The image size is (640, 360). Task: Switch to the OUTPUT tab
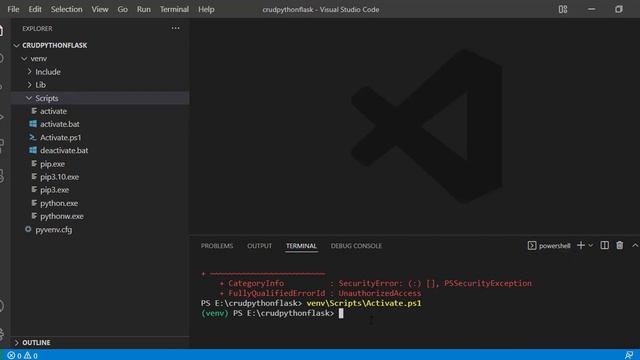click(x=259, y=246)
